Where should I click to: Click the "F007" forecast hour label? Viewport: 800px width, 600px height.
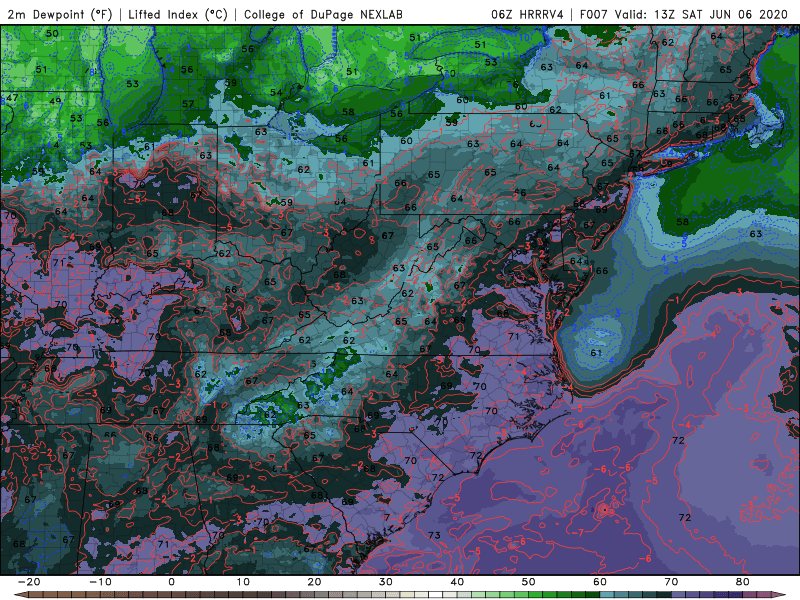pos(594,14)
